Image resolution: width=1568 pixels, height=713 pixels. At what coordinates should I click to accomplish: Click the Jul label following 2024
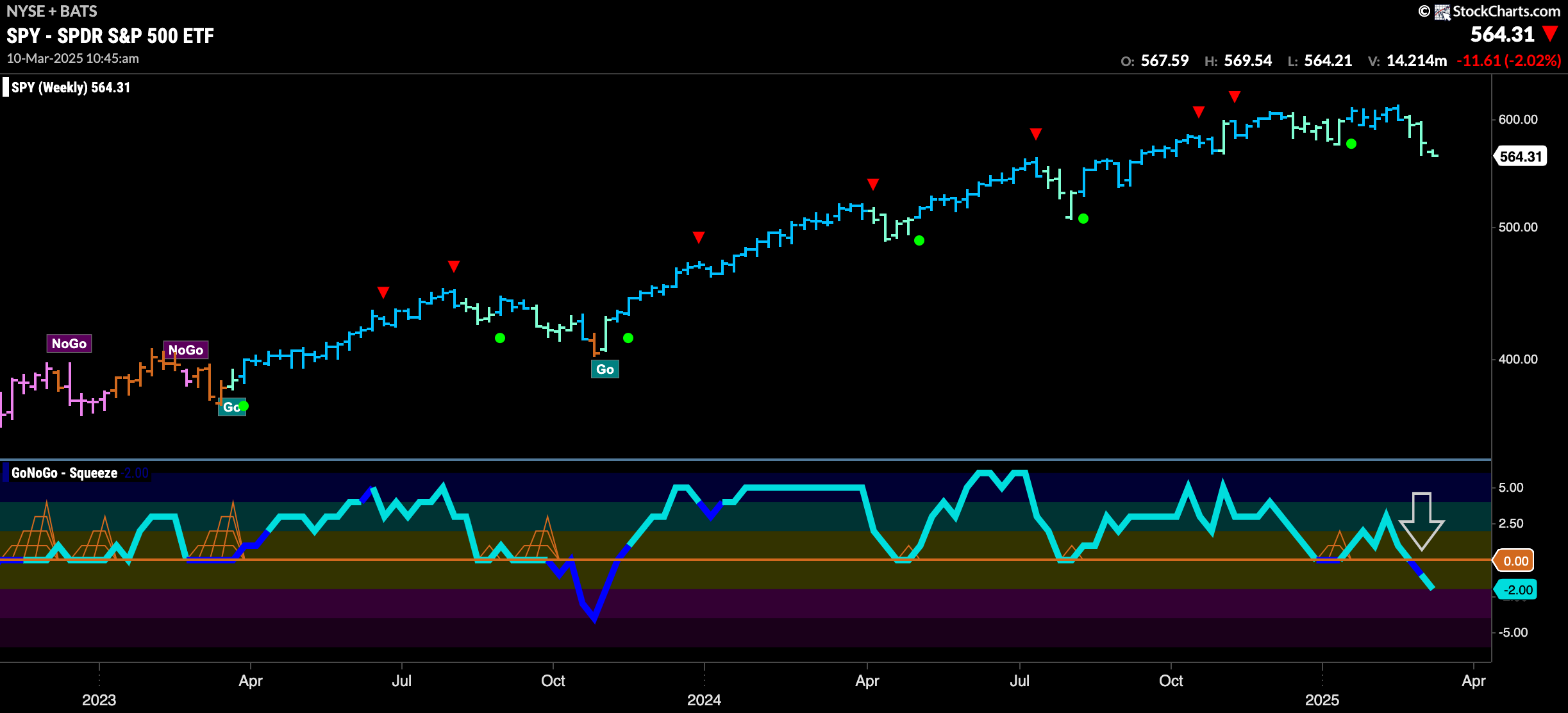[1020, 680]
